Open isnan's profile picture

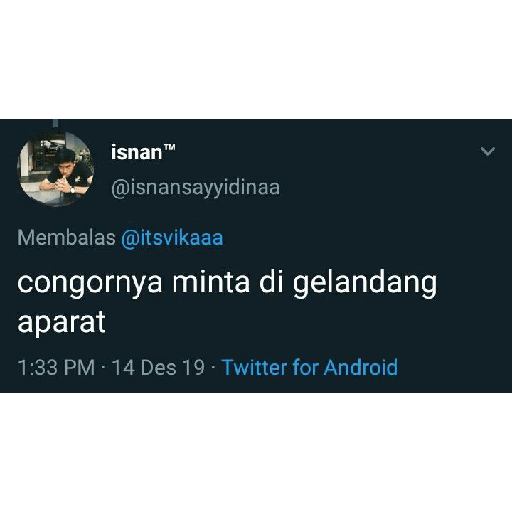tap(55, 169)
